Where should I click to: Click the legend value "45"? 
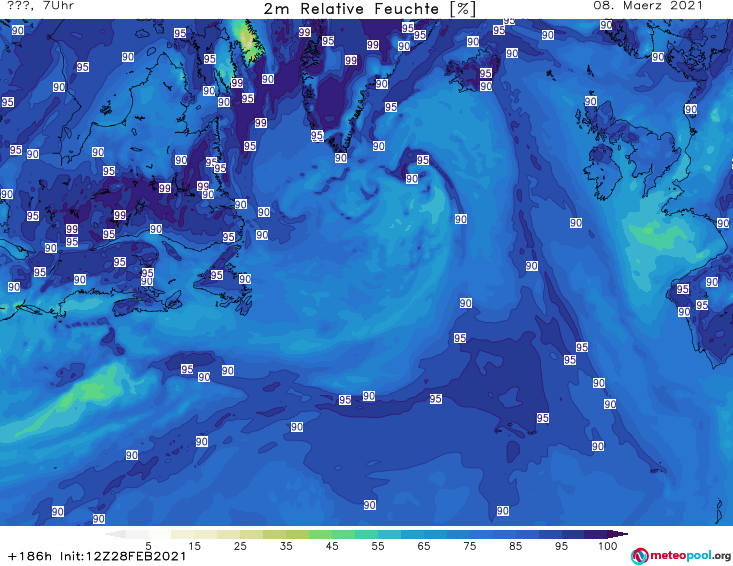pos(332,546)
